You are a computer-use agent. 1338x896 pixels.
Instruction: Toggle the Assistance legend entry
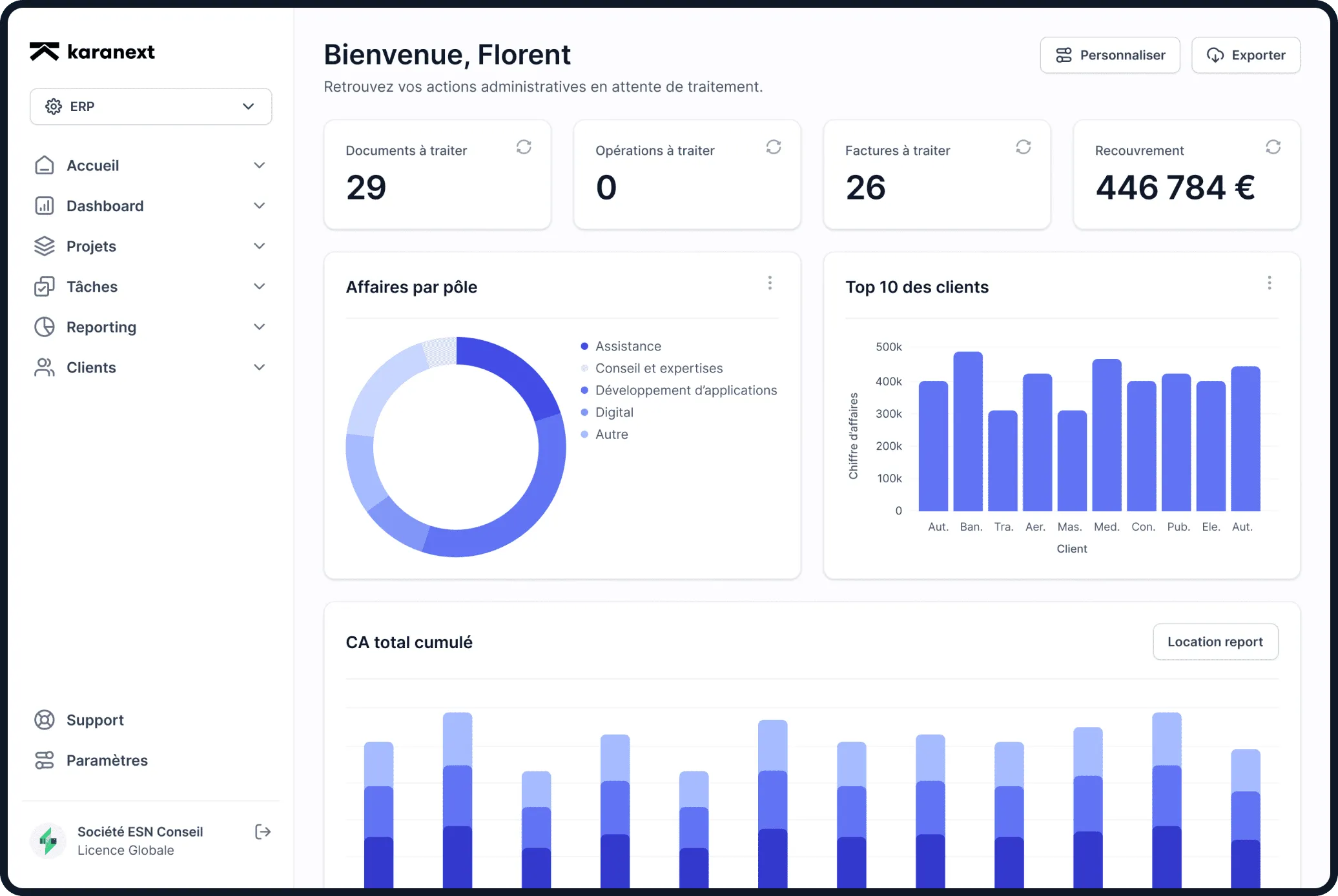tap(628, 346)
